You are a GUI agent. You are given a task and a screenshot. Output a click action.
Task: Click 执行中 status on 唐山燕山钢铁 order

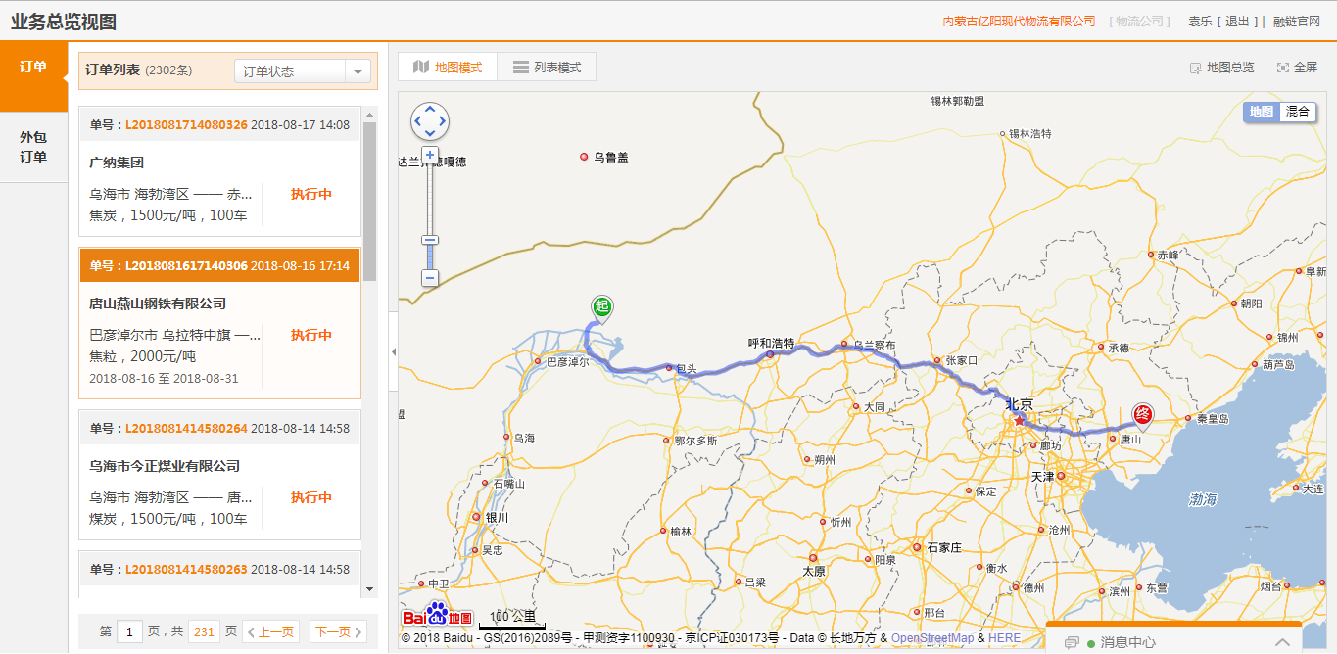coord(311,335)
